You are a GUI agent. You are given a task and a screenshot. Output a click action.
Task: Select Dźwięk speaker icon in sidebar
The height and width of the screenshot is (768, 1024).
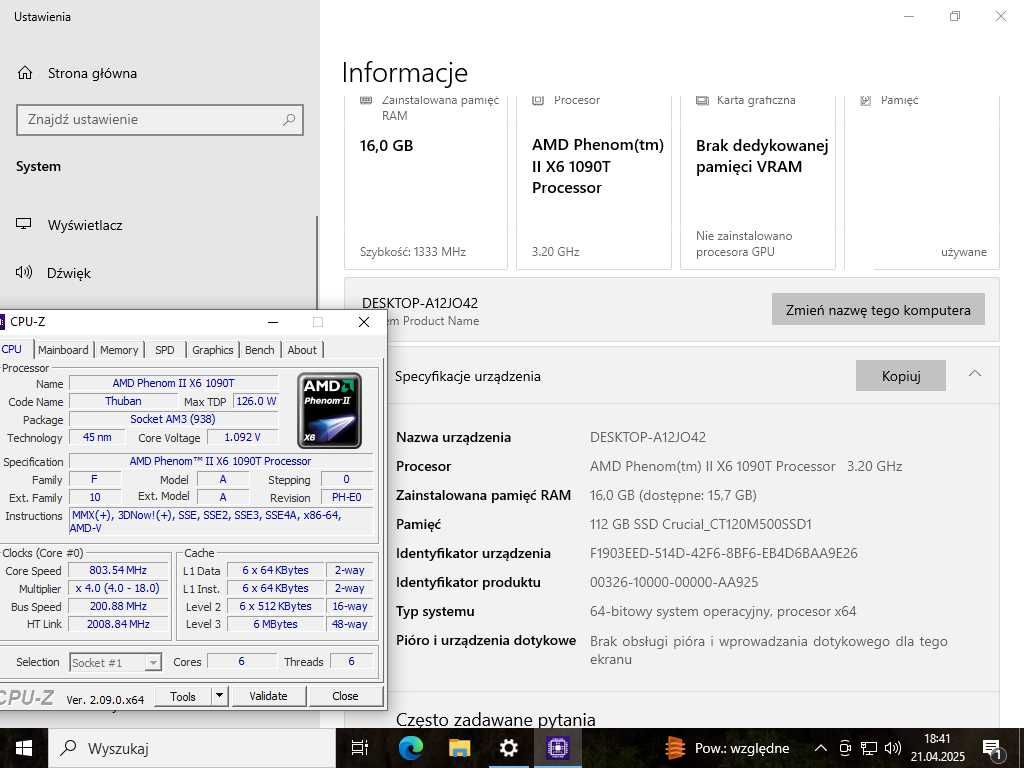[x=24, y=272]
